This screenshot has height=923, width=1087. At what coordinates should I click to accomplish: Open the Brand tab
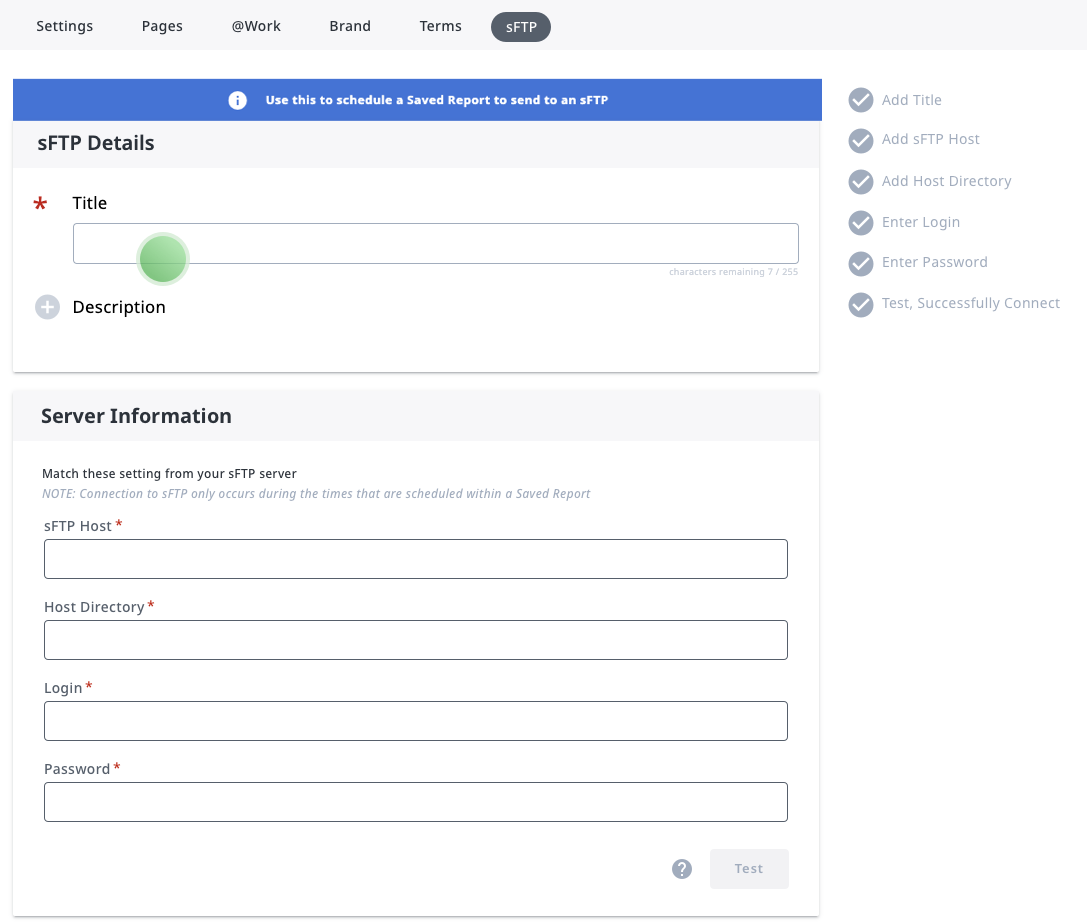pos(350,26)
